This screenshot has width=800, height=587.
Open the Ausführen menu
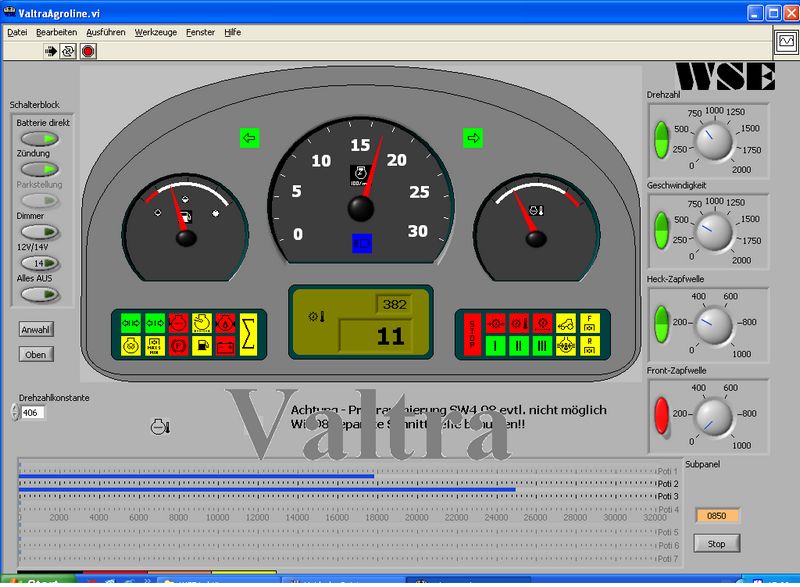tap(106, 32)
